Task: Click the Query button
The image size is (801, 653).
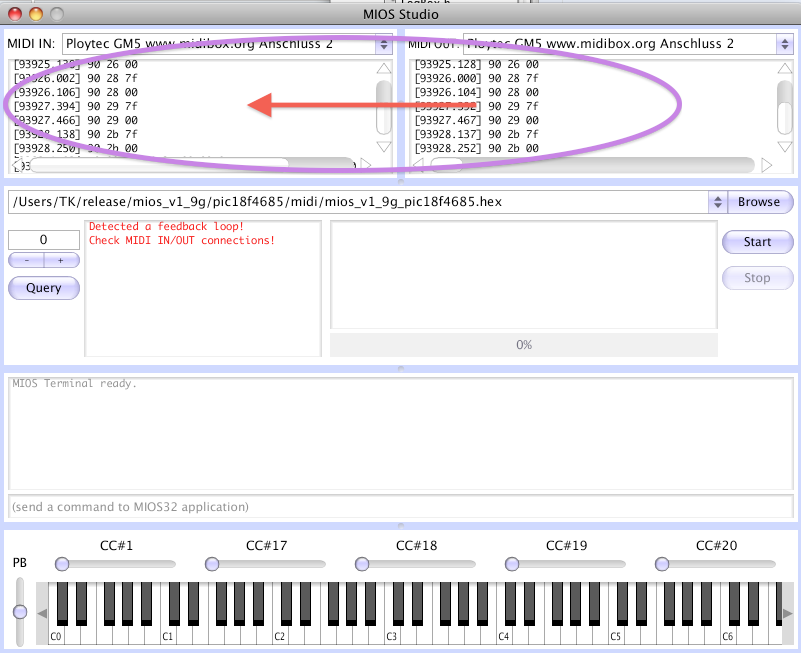Action: point(44,288)
